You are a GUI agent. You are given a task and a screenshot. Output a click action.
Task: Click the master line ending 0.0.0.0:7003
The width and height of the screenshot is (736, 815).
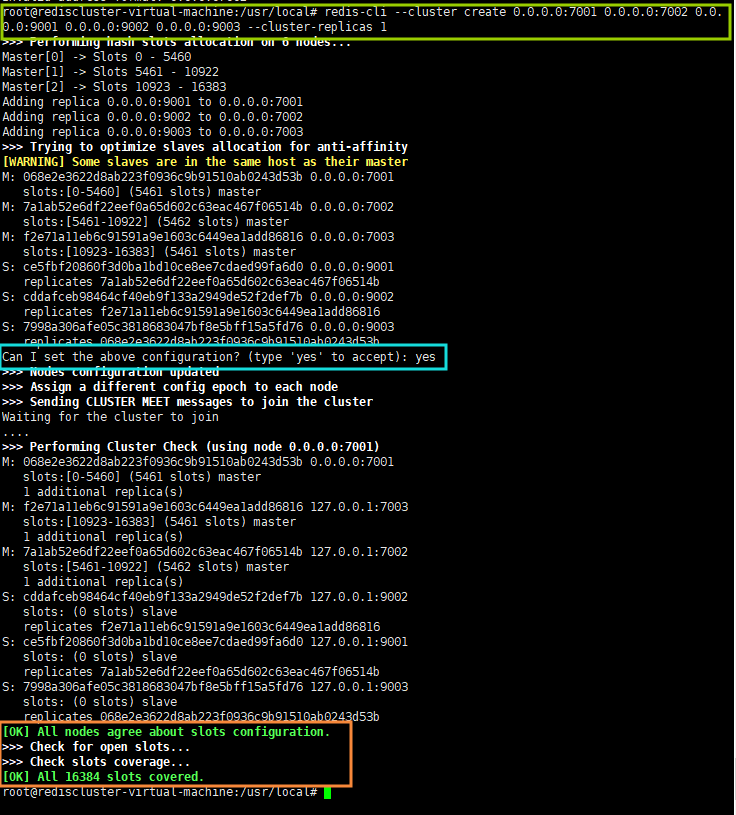(198, 237)
